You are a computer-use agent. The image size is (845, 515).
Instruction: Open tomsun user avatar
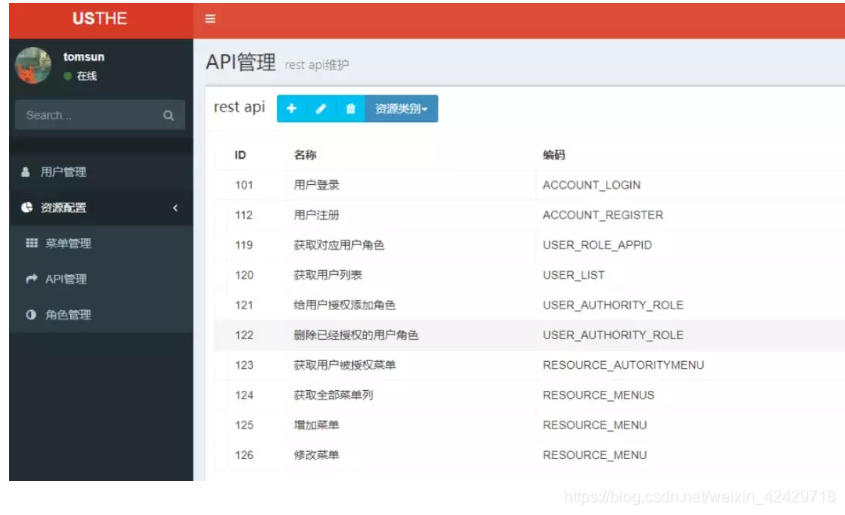pos(33,66)
